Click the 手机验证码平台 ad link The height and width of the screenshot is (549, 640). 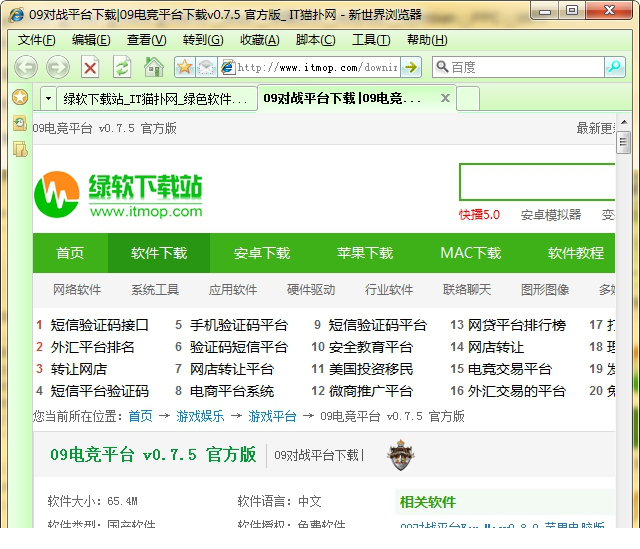point(239,325)
